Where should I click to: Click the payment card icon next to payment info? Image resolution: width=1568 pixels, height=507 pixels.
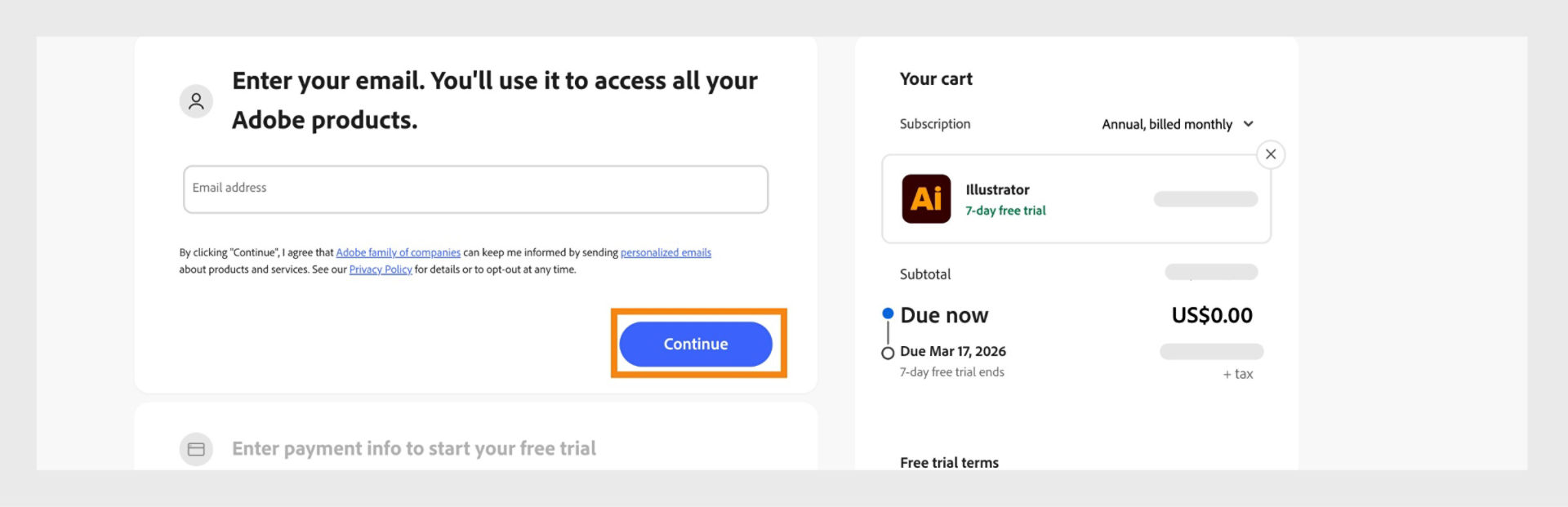[196, 448]
